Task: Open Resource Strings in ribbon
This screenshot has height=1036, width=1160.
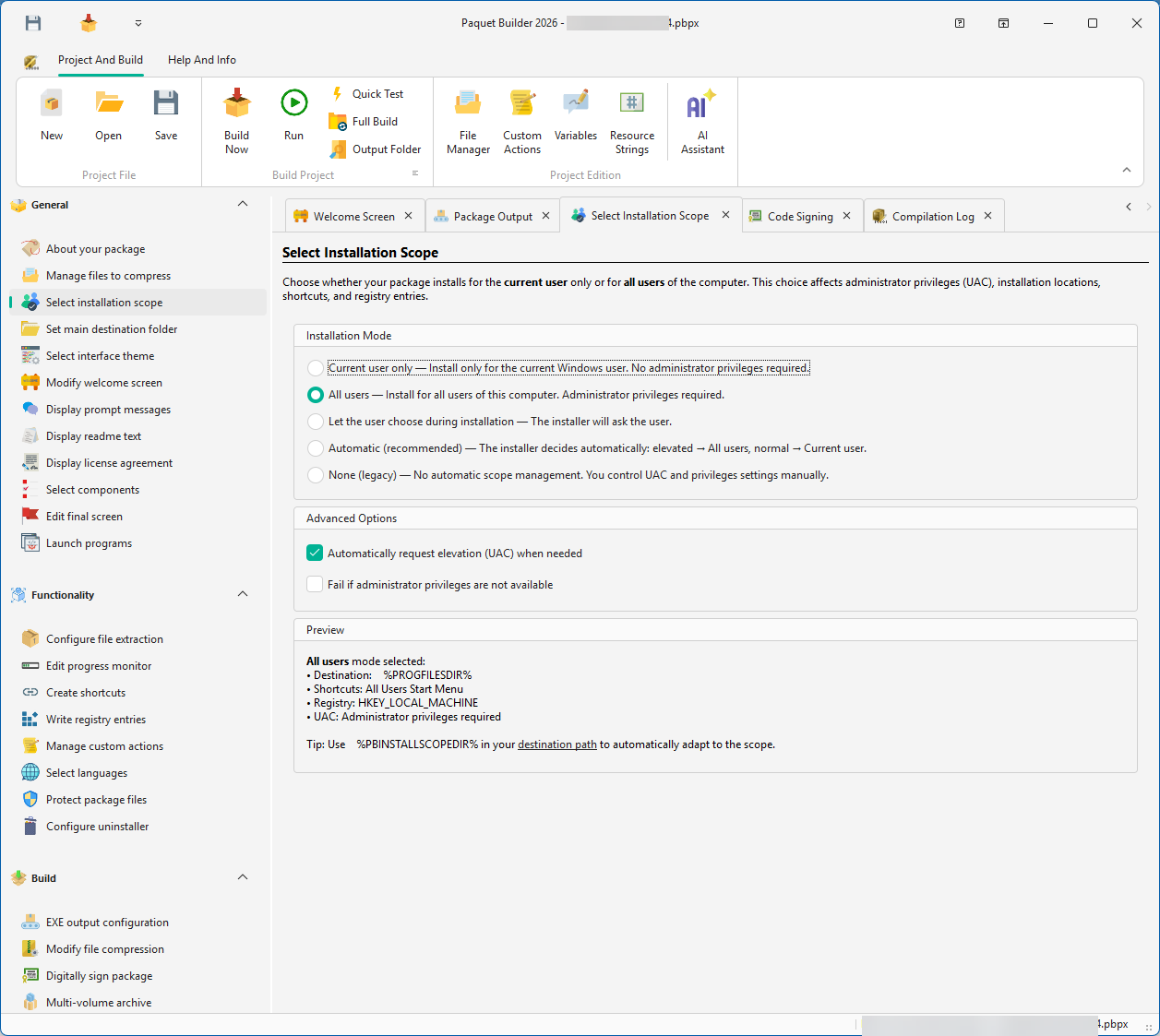Action: pyautogui.click(x=632, y=103)
